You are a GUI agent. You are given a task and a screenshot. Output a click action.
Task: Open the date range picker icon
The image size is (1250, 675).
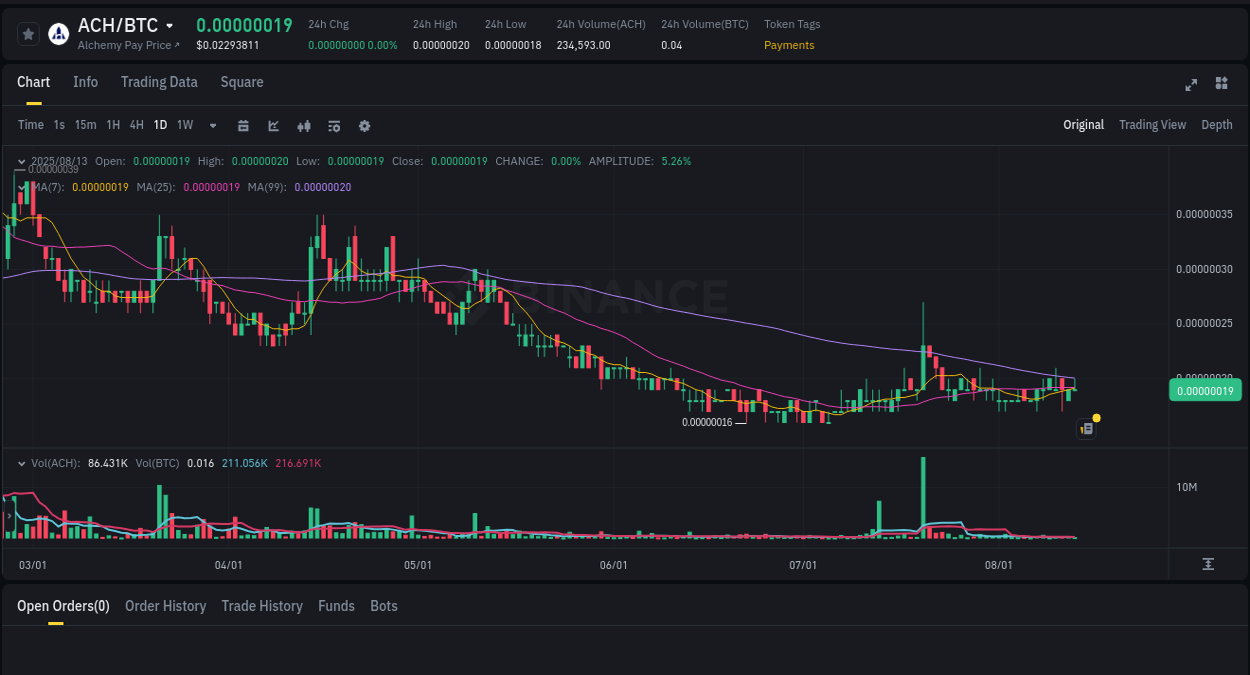[x=243, y=125]
